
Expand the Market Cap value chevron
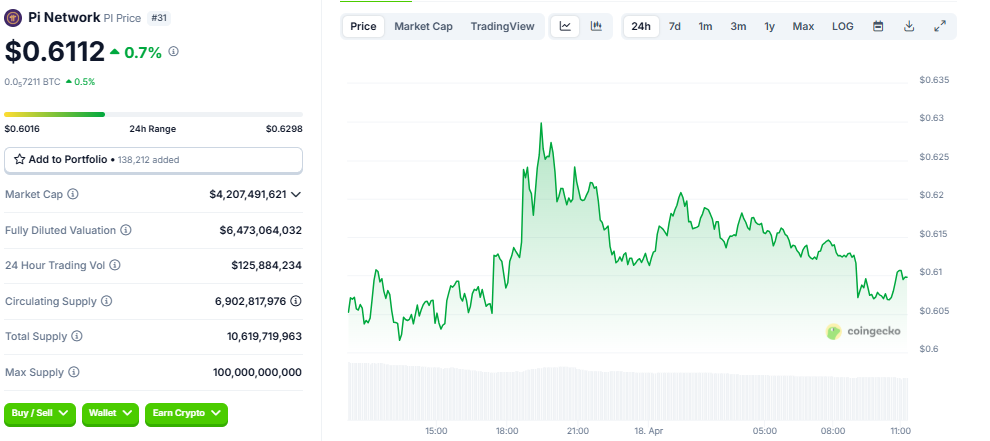[x=296, y=194]
